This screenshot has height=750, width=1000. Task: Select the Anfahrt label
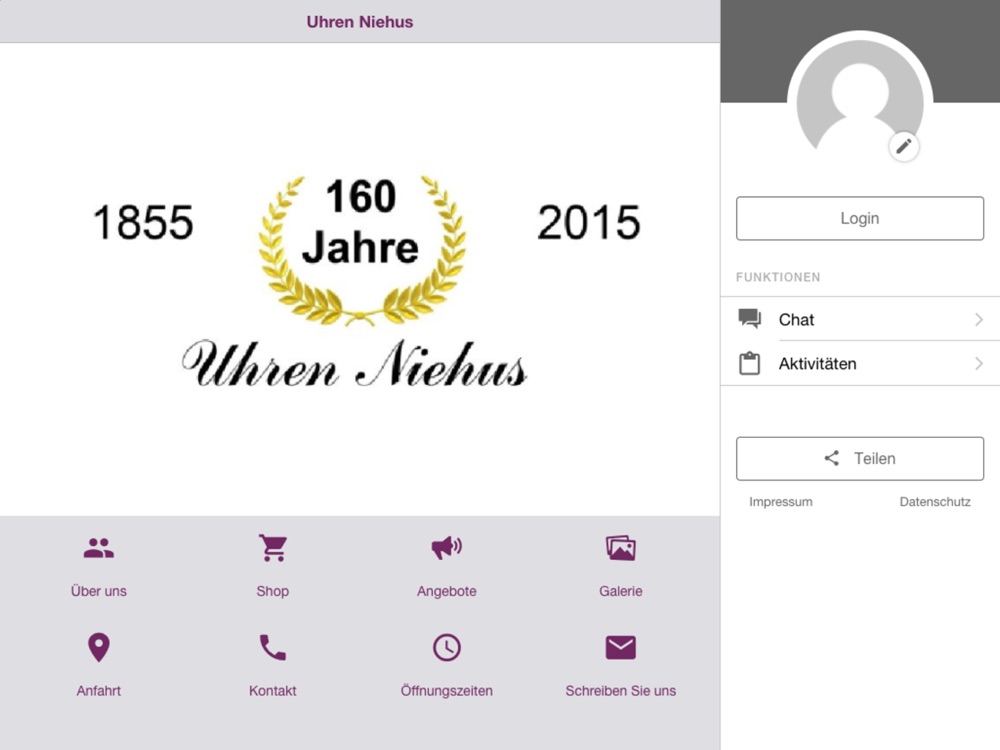98,691
